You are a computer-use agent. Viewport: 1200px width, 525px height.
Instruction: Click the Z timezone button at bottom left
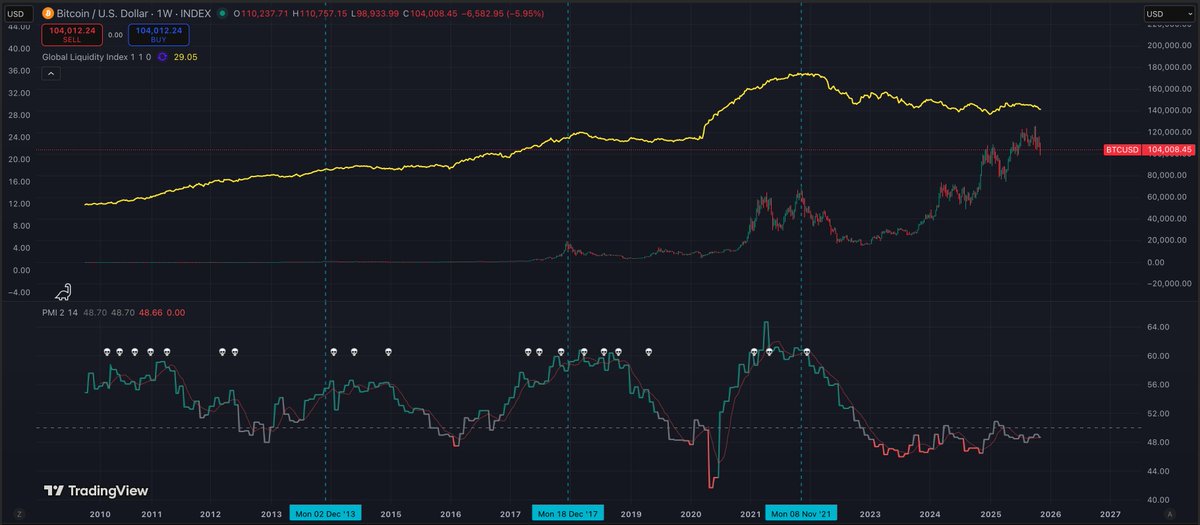(x=19, y=513)
